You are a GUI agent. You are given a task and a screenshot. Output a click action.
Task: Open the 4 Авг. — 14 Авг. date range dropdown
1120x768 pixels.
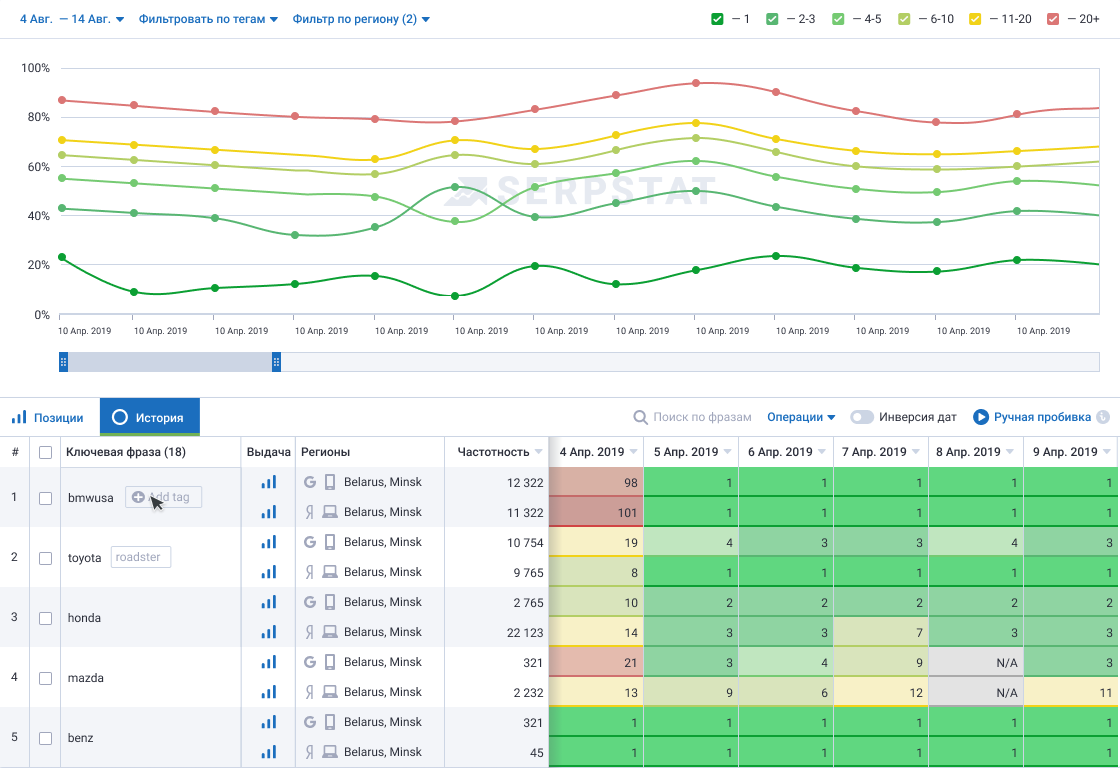click(71, 19)
